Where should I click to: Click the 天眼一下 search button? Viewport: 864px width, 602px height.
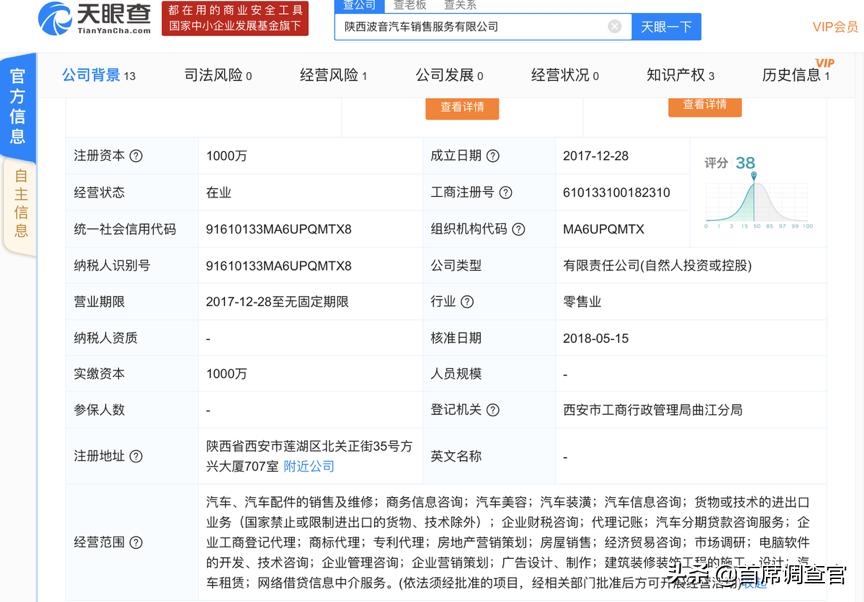click(665, 26)
